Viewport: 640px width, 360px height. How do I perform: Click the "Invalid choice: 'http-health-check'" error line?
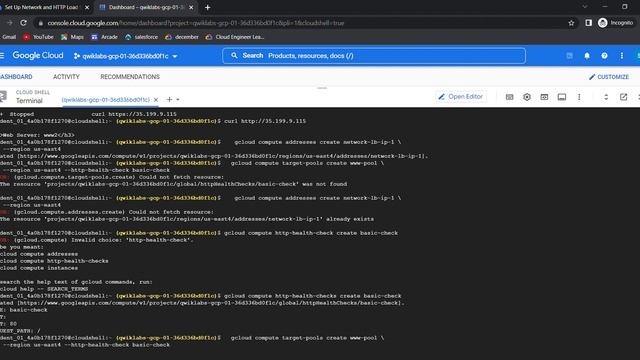click(97, 240)
